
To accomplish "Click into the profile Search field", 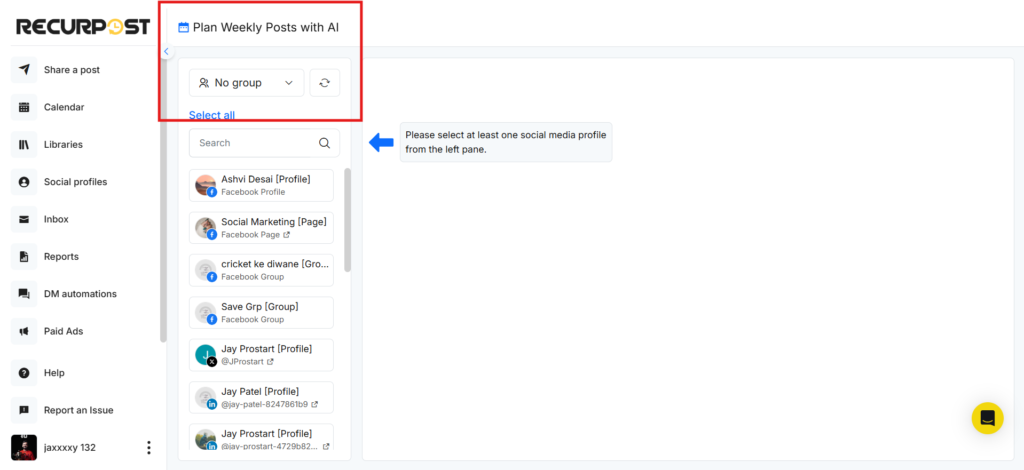I will [x=264, y=143].
